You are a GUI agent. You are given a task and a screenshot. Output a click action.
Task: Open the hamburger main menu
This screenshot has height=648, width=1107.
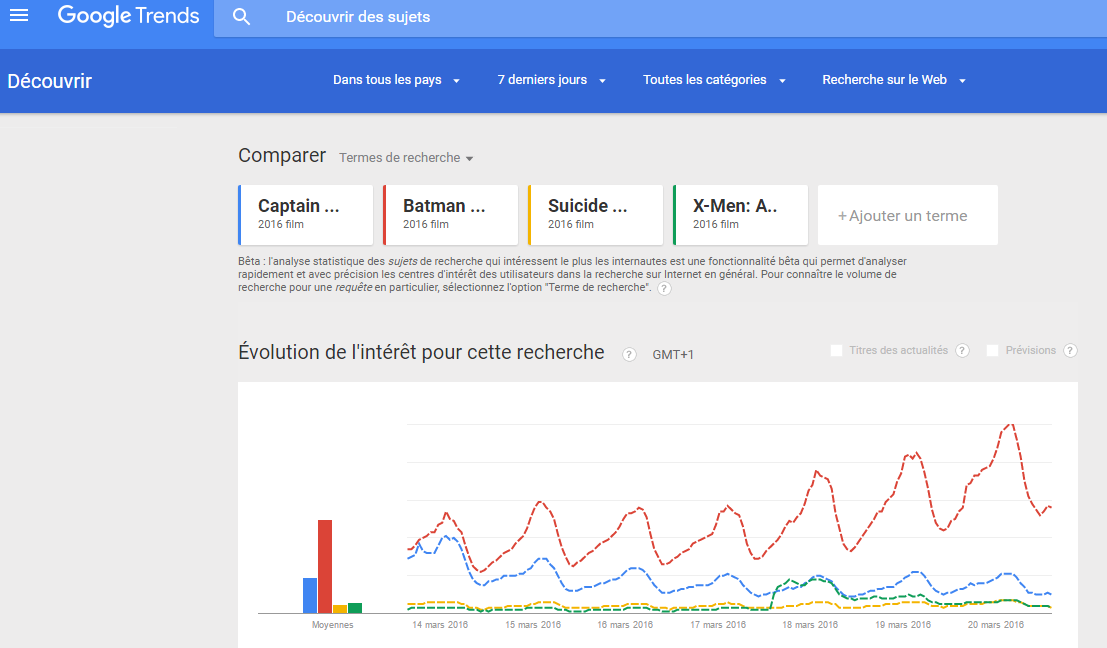pyautogui.click(x=19, y=16)
